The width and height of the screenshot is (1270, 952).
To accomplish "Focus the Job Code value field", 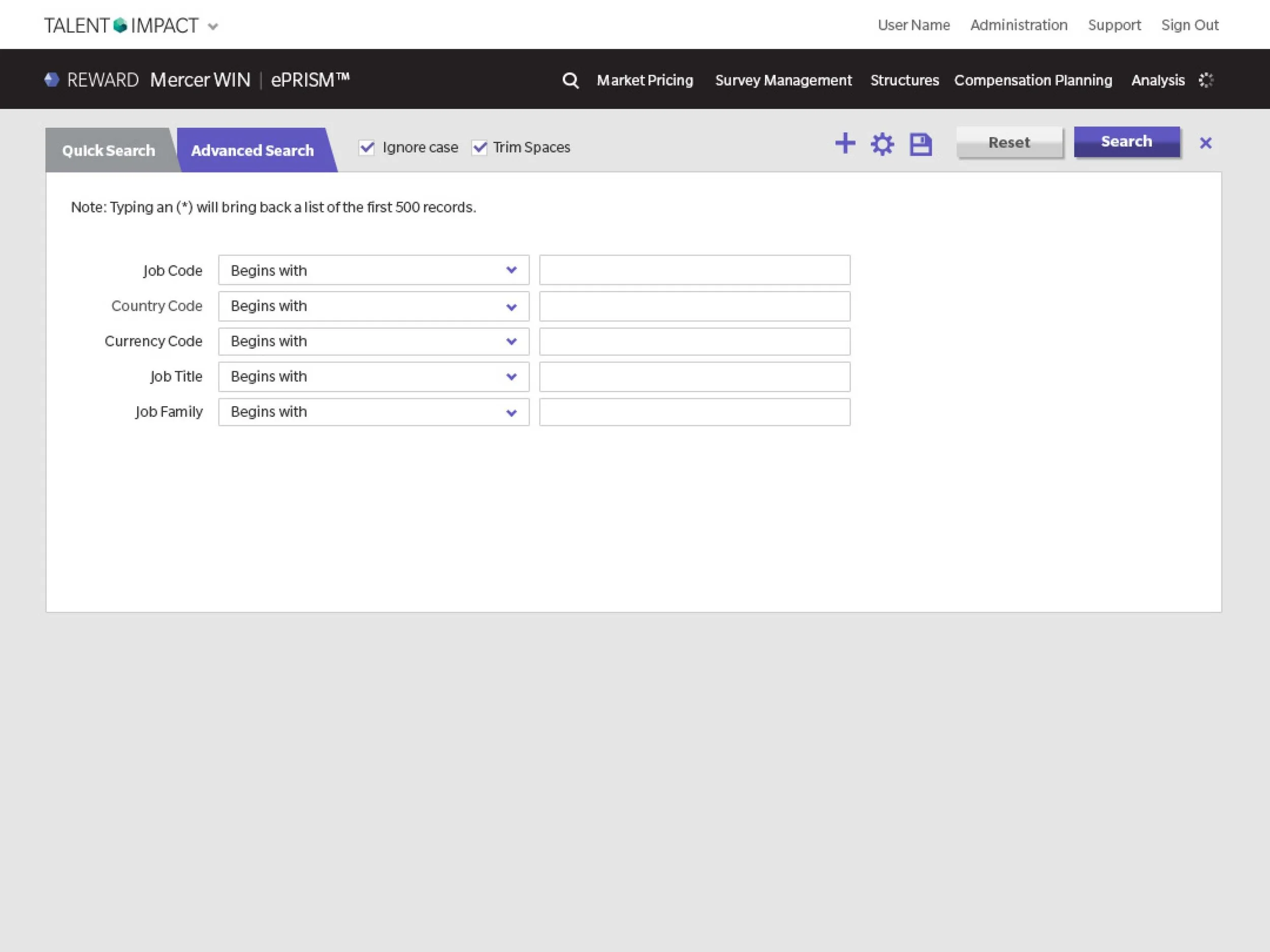I will (695, 270).
